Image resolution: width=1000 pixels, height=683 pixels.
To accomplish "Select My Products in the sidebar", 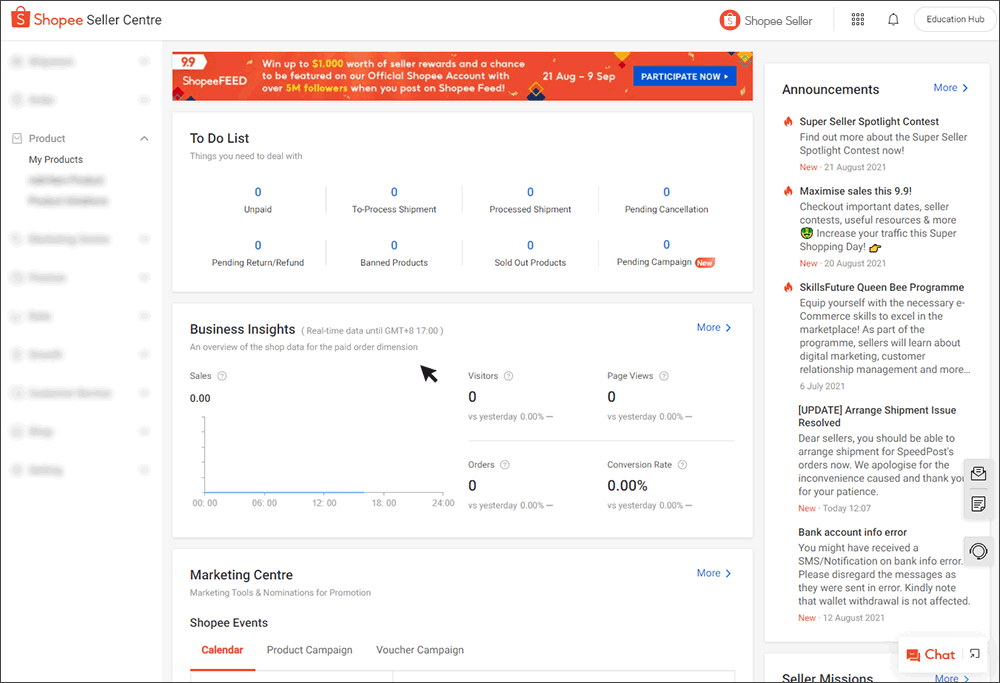I will point(56,159).
